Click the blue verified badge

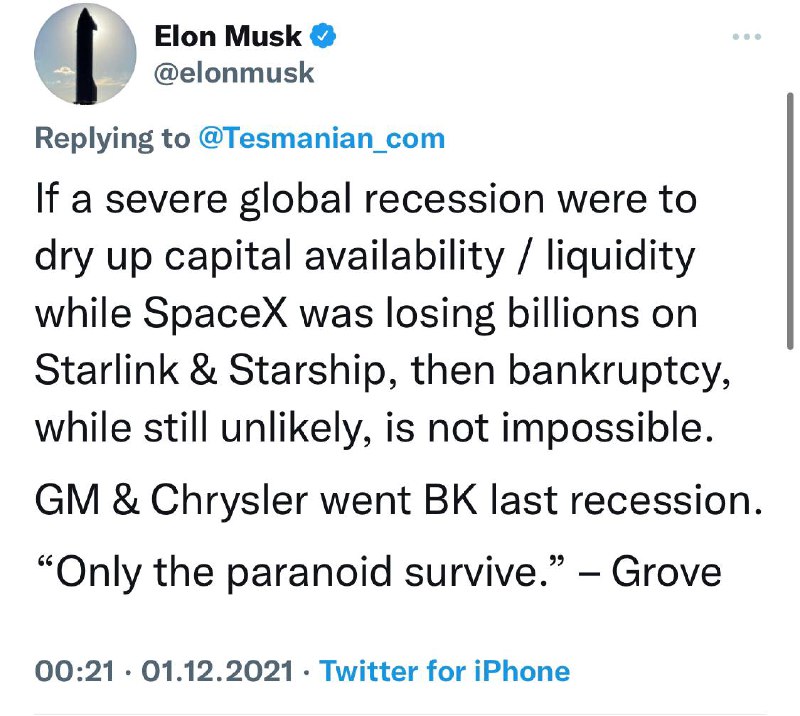click(x=323, y=36)
